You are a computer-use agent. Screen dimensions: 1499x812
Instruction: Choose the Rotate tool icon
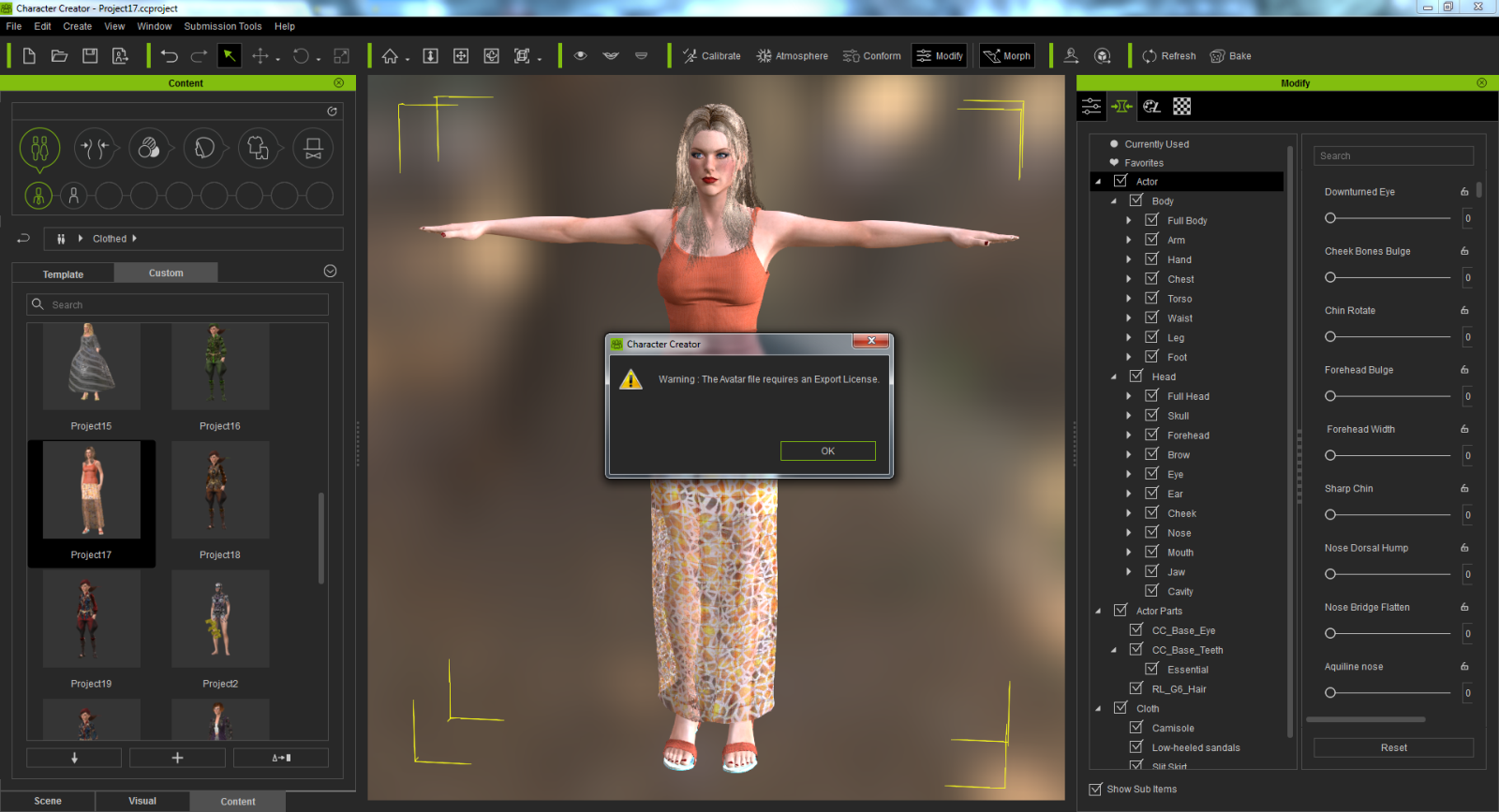pyautogui.click(x=301, y=56)
